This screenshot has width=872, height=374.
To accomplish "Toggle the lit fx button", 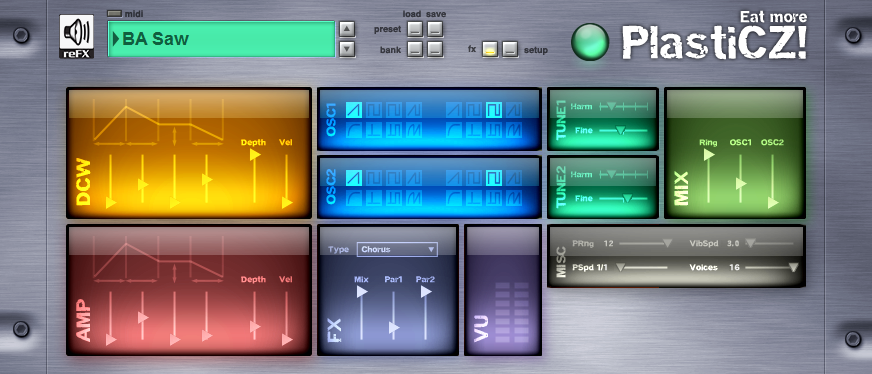I will click(x=490, y=49).
